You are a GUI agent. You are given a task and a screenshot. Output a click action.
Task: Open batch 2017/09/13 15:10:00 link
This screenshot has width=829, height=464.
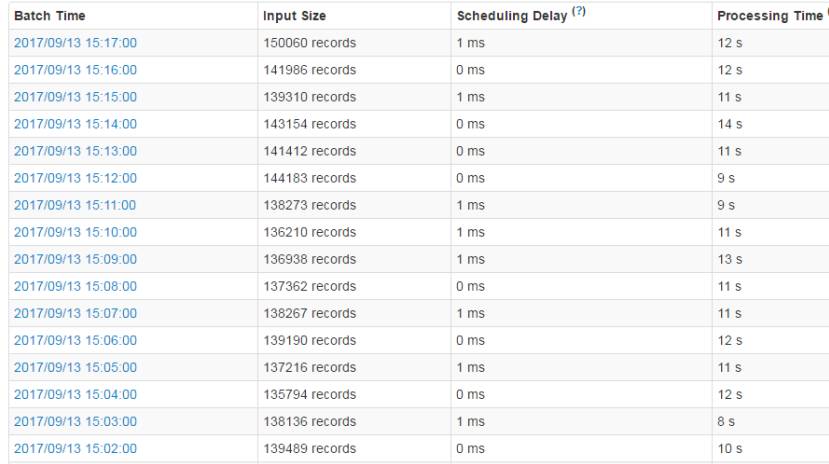(75, 232)
